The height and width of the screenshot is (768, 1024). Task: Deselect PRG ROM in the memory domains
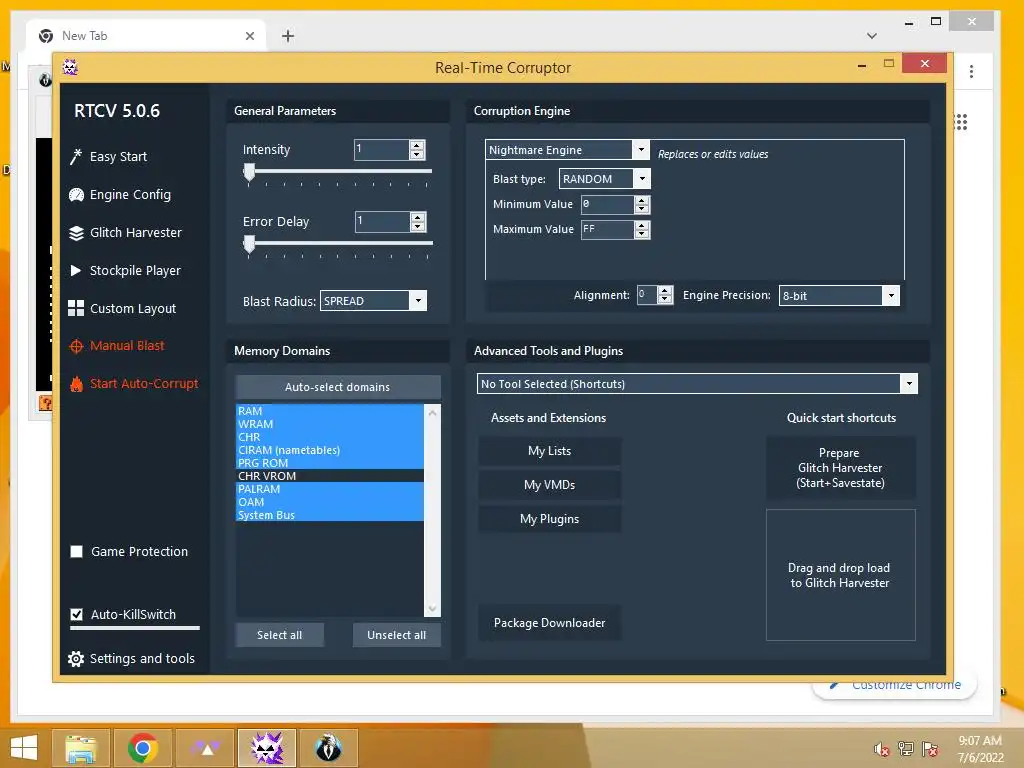(x=330, y=463)
